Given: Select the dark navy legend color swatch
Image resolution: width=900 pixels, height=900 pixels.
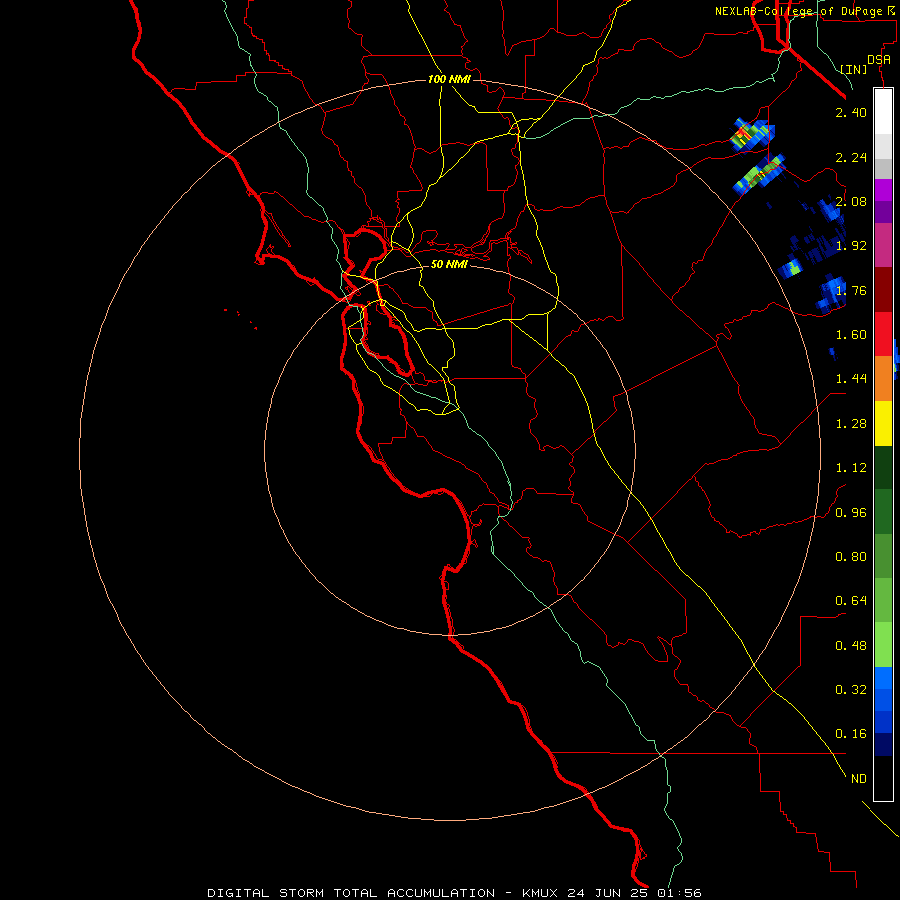Looking at the screenshot, I should (883, 745).
